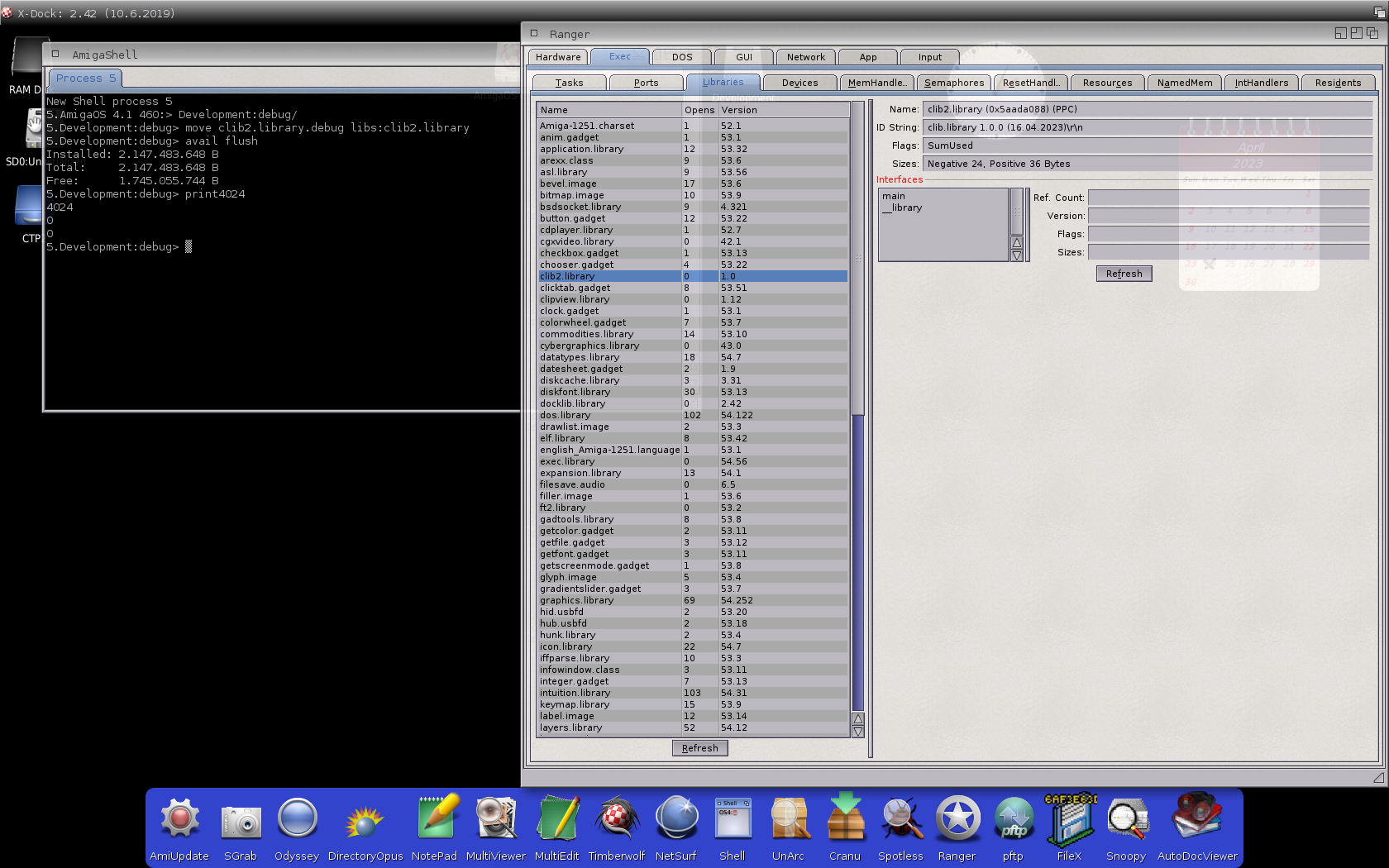Image resolution: width=1389 pixels, height=868 pixels.
Task: Sort libraries by Version column header
Action: tap(783, 110)
